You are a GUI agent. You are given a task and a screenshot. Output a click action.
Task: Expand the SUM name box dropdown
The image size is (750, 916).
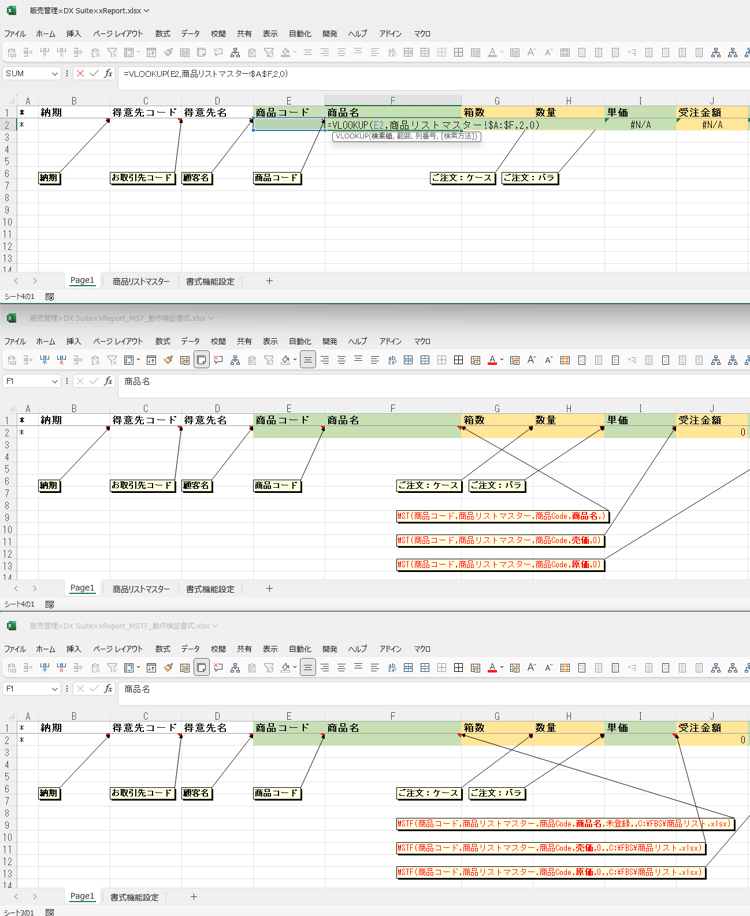(x=54, y=74)
